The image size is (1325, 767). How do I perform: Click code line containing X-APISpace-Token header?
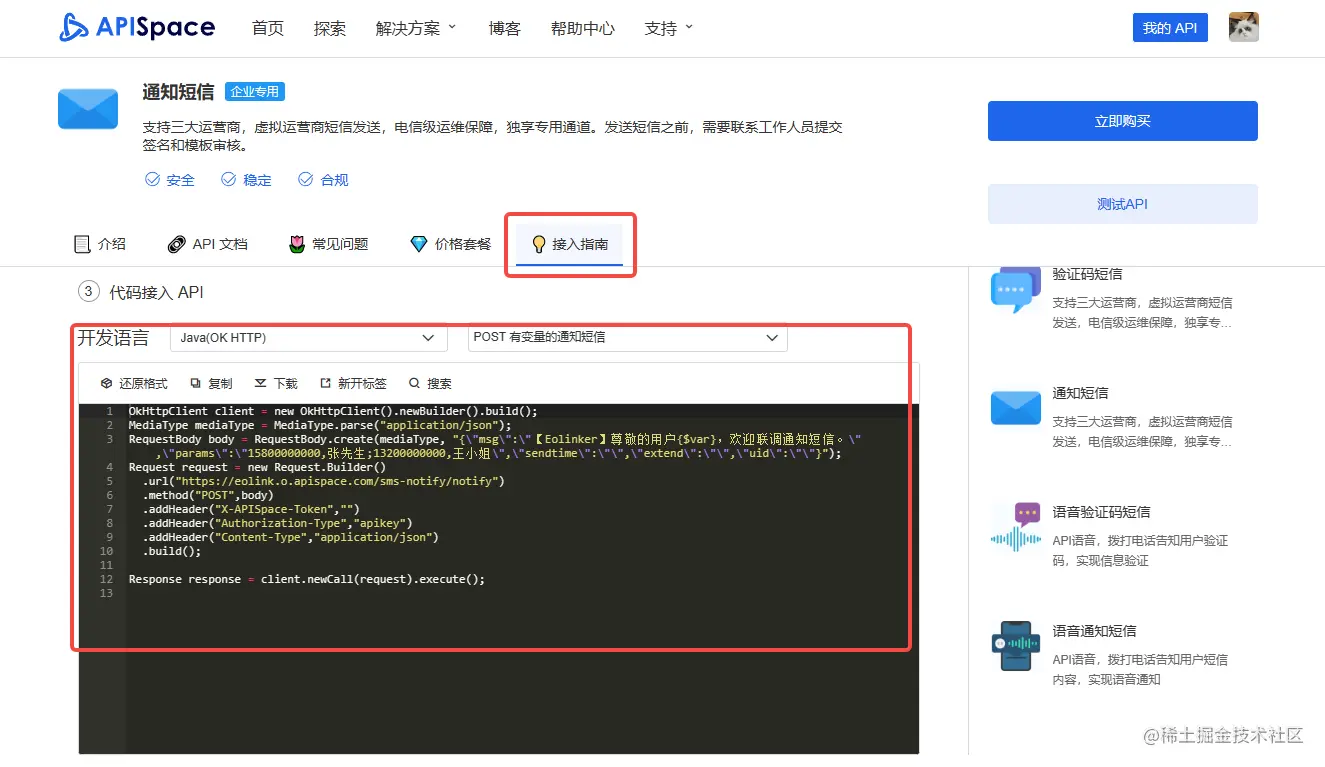click(251, 509)
